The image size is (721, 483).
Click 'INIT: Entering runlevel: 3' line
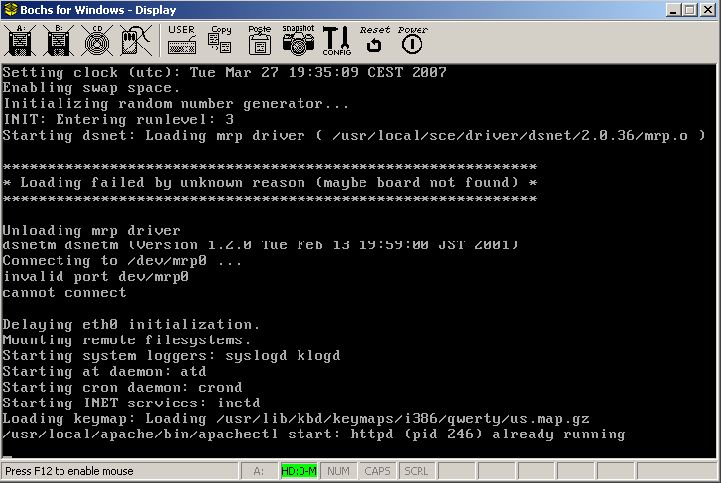tap(119, 120)
